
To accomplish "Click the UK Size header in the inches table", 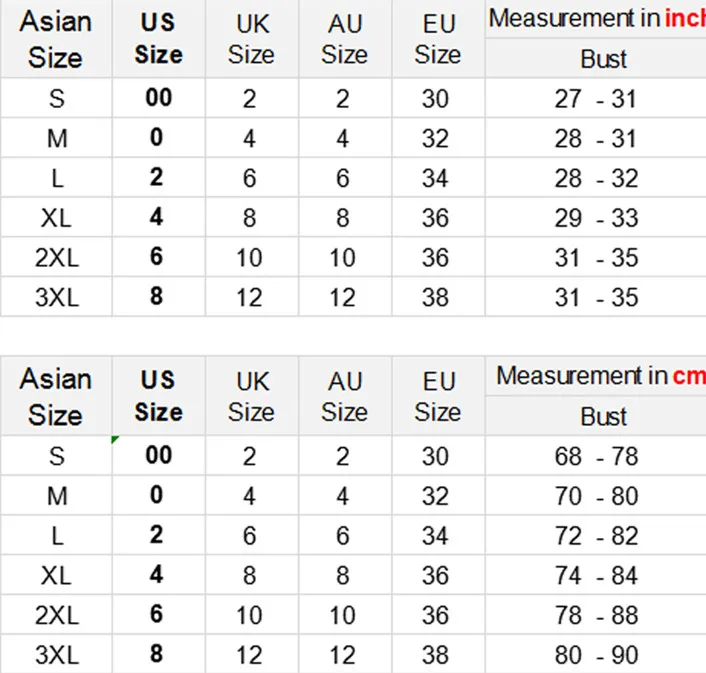I will 252,39.
